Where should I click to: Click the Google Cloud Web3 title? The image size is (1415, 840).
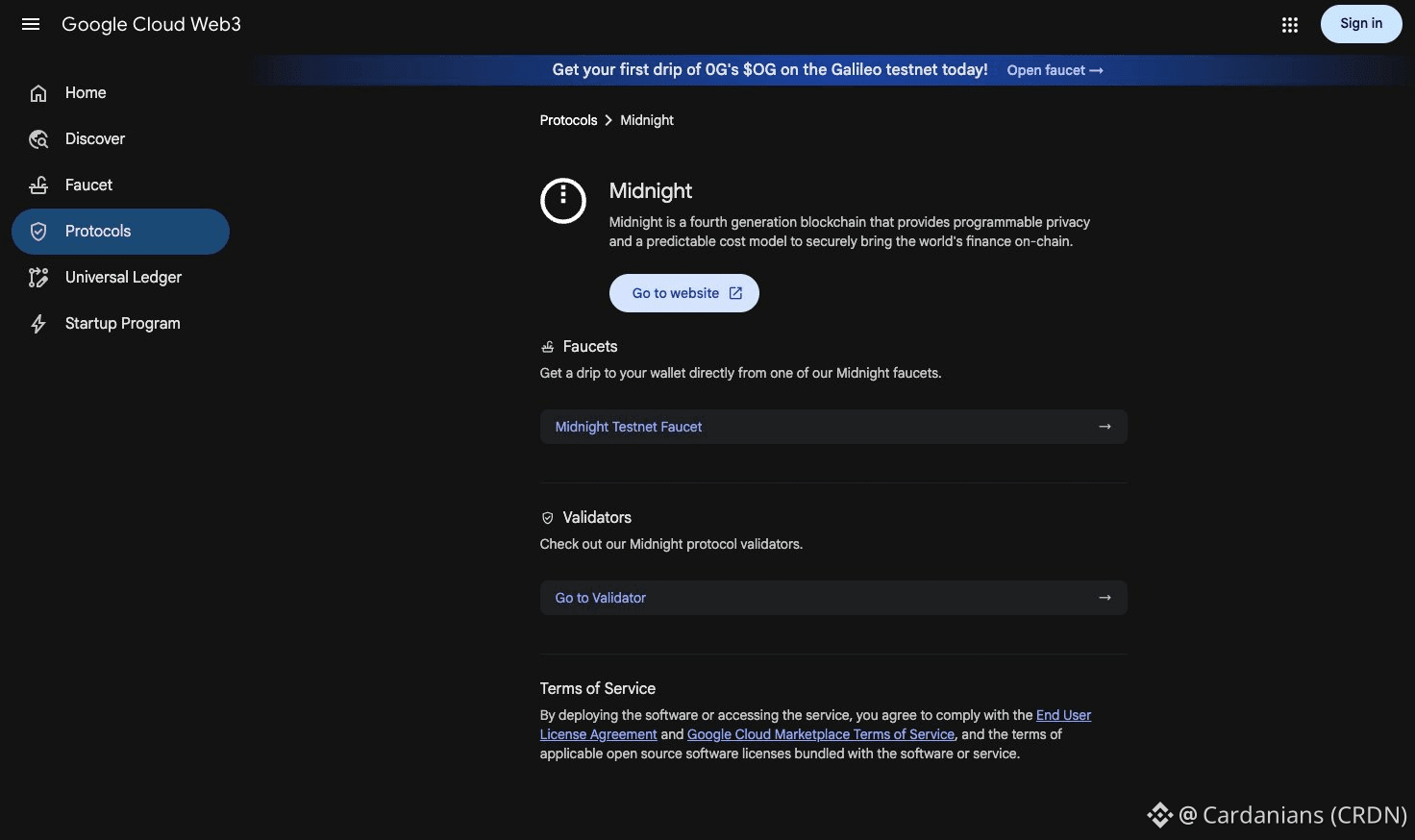[x=151, y=24]
